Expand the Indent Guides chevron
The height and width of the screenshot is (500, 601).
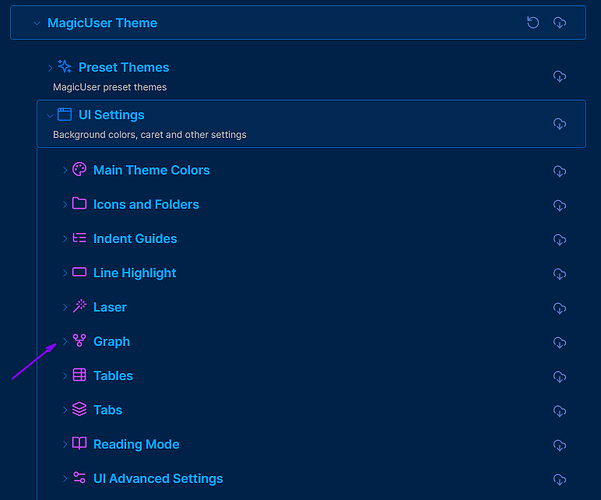click(x=65, y=238)
